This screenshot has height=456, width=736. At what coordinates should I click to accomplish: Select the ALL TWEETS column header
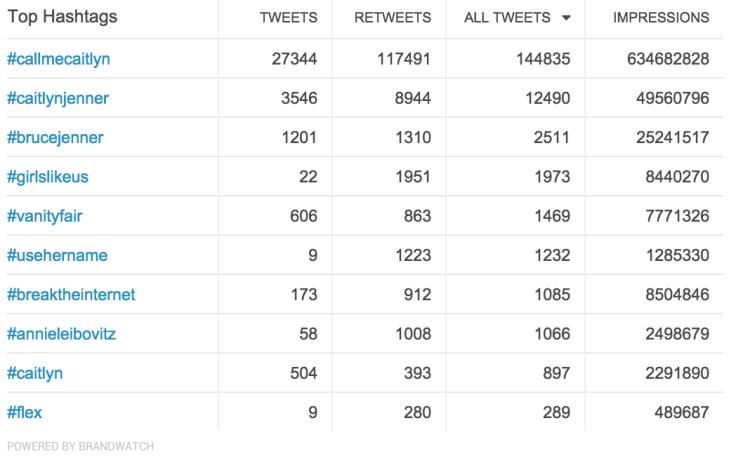pyautogui.click(x=507, y=18)
